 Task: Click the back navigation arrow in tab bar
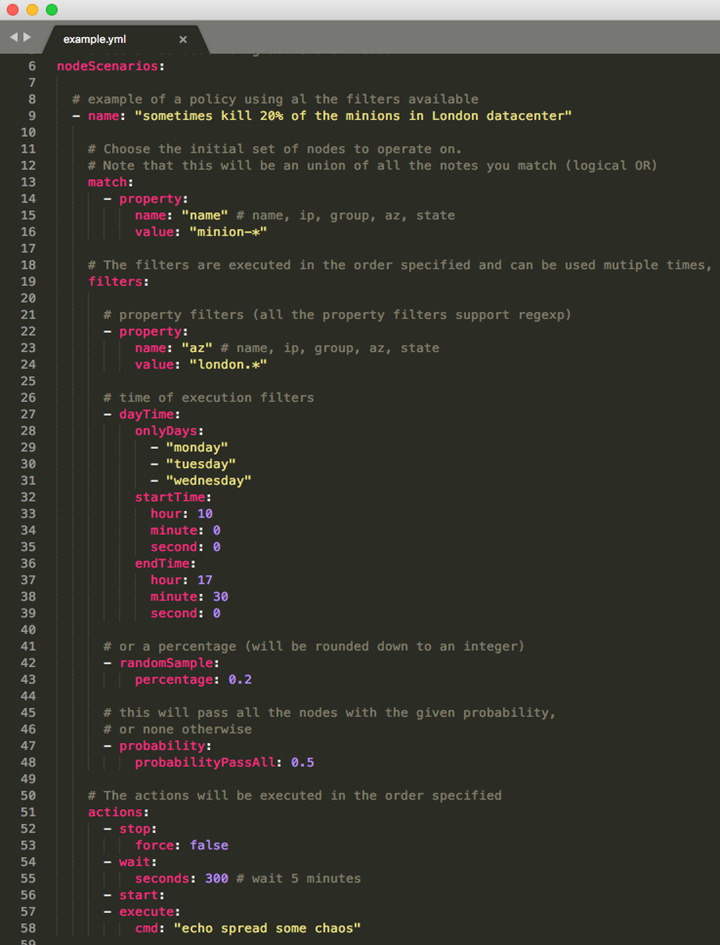point(13,37)
